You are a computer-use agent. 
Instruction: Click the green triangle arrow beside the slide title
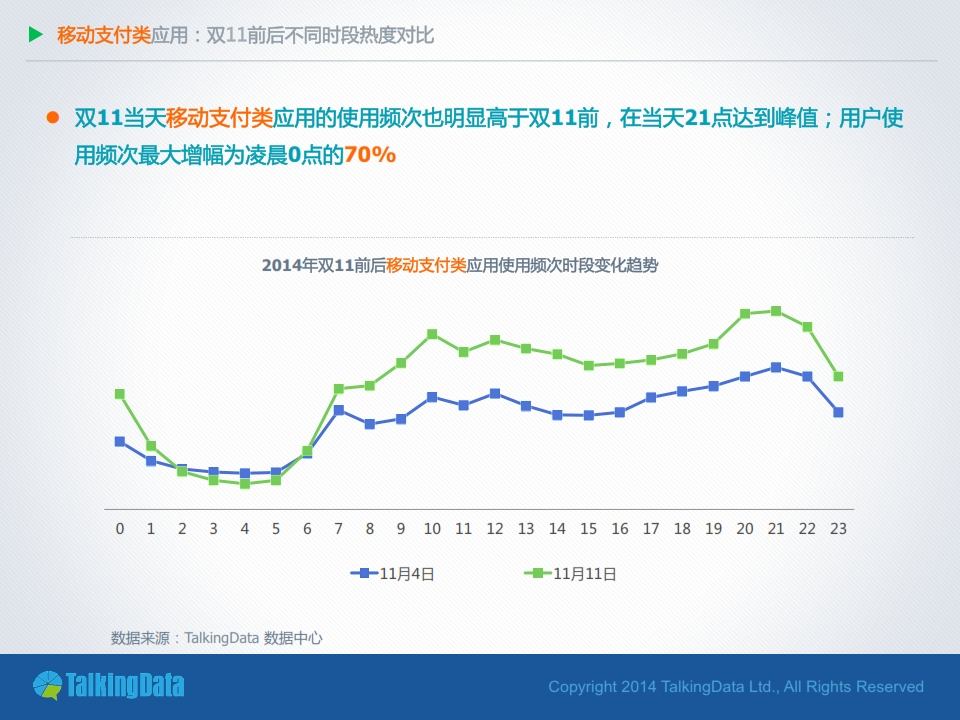(36, 36)
